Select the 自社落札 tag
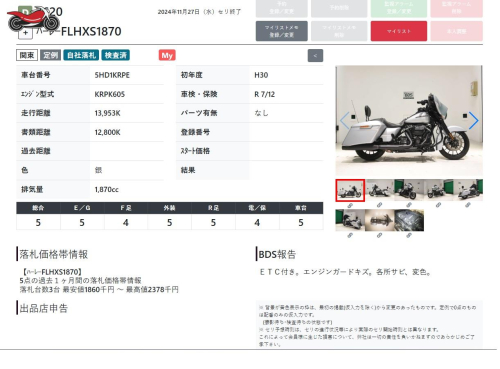The height and width of the screenshot is (369, 500). pos(81,55)
